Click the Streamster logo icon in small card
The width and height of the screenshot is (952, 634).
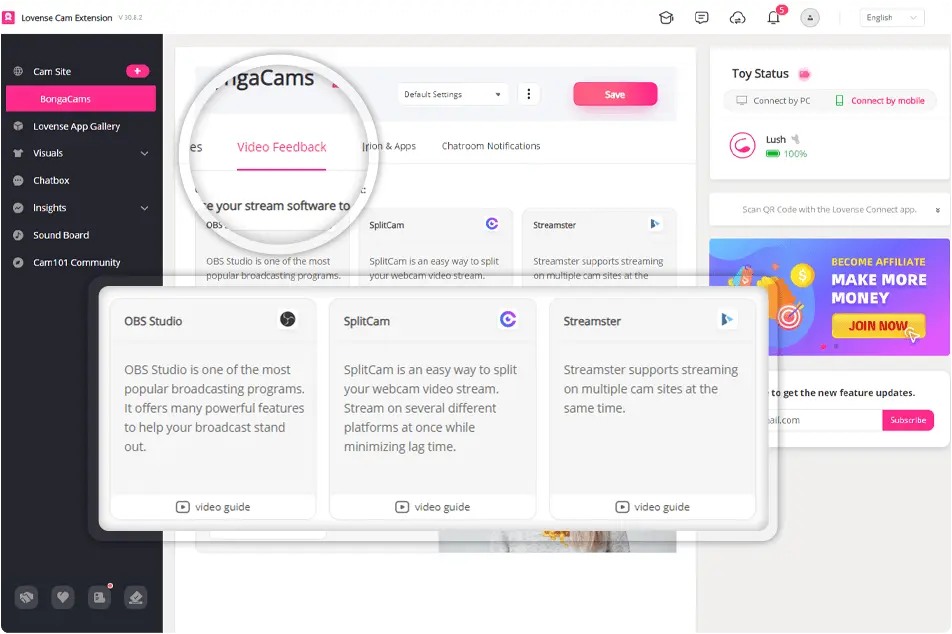tap(654, 223)
